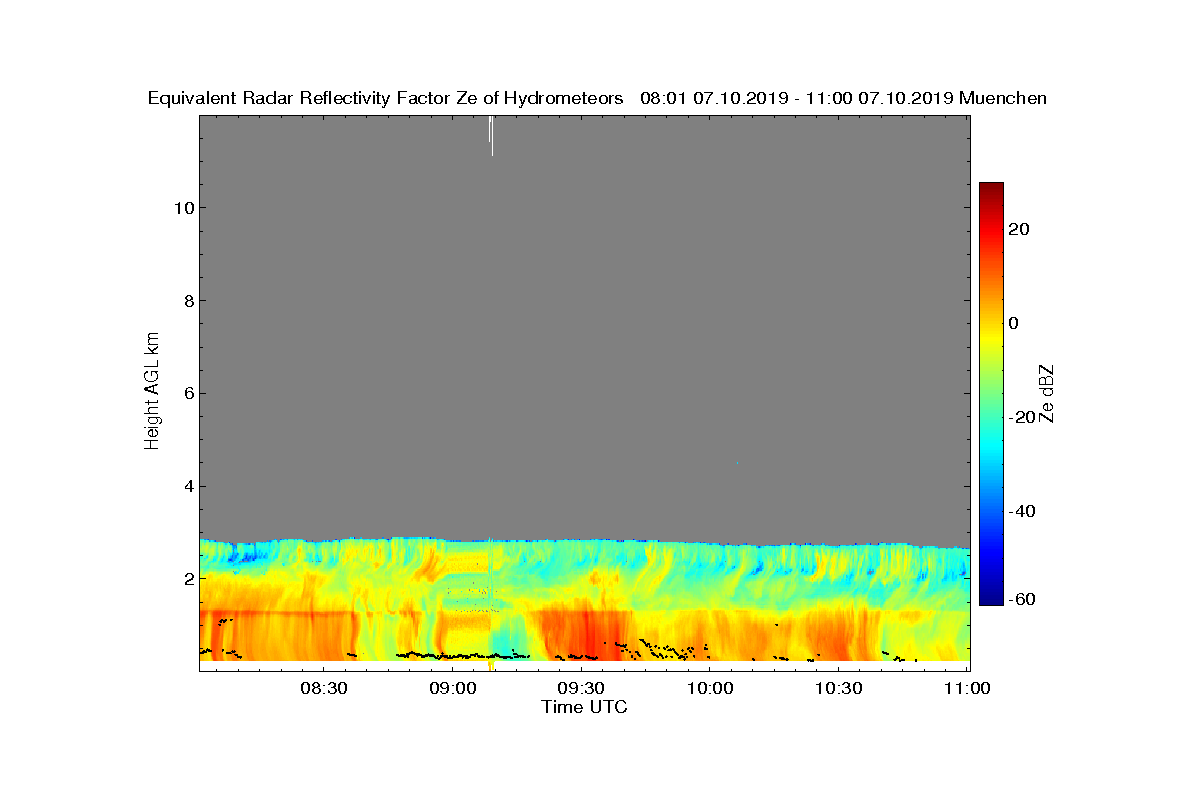This screenshot has height=800, width=1200.
Task: Click the plot title 'Equivalent Radar Reflectivity Factor Ze of Hydrometeors'
Action: 385,98
